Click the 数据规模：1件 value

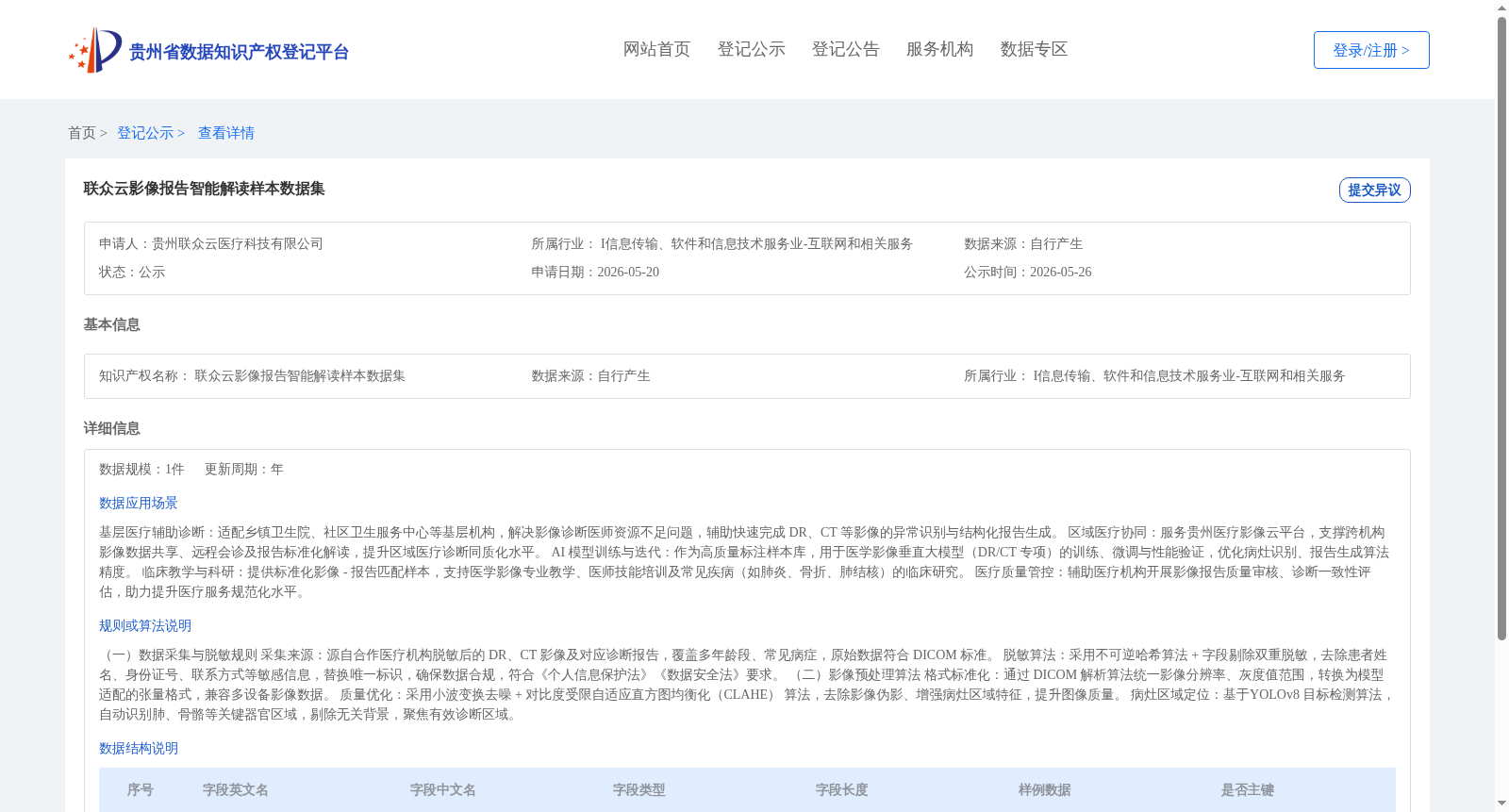click(141, 469)
